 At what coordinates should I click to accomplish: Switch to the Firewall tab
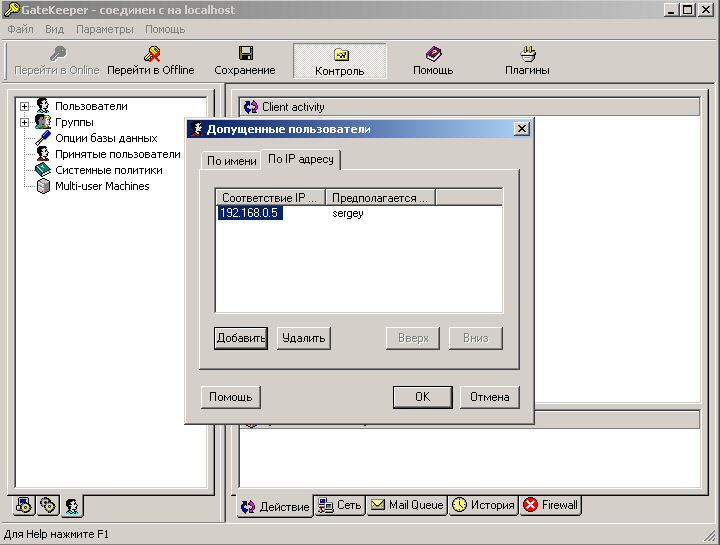tap(550, 505)
